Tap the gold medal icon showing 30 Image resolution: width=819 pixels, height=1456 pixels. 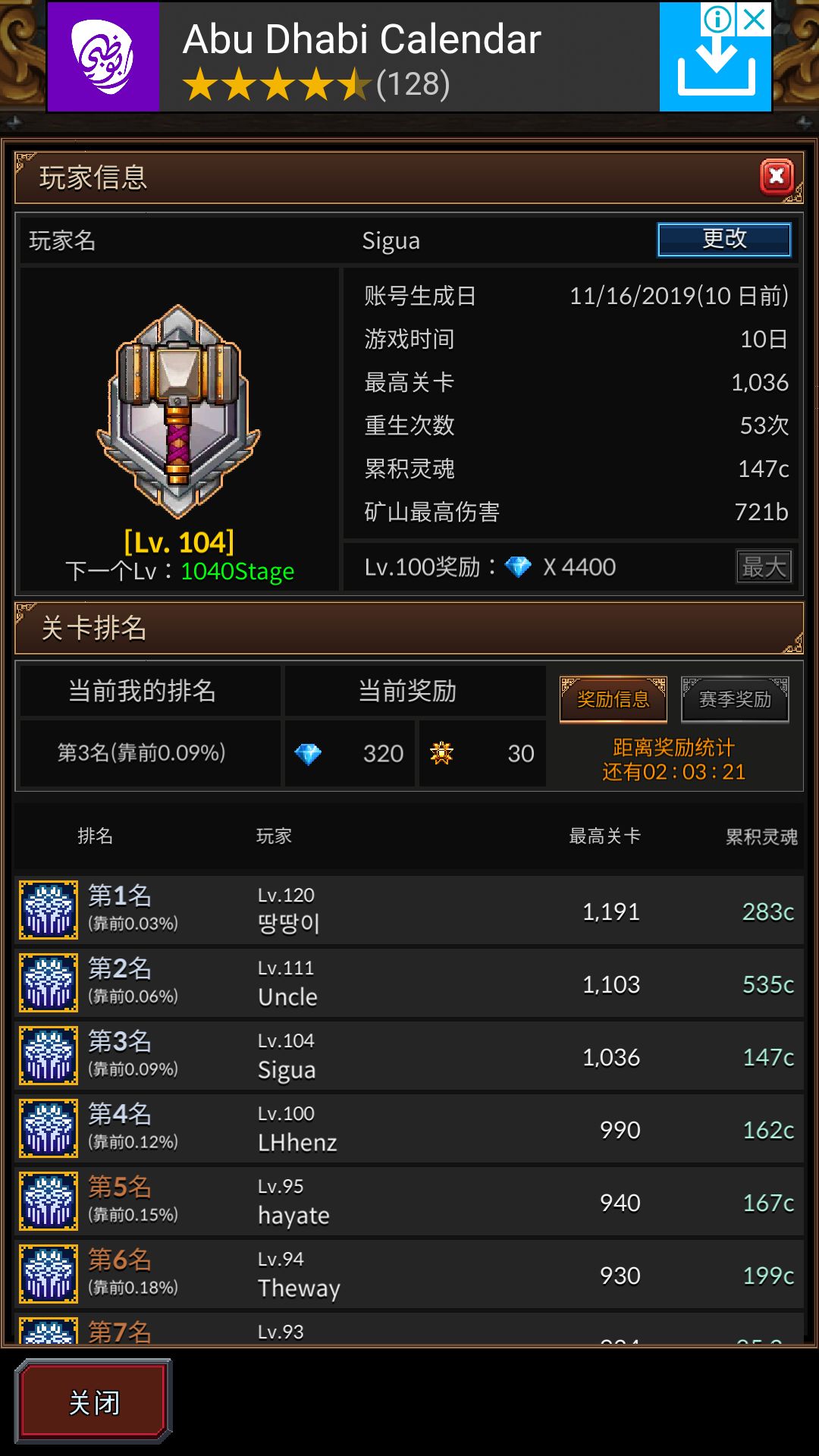tap(441, 753)
